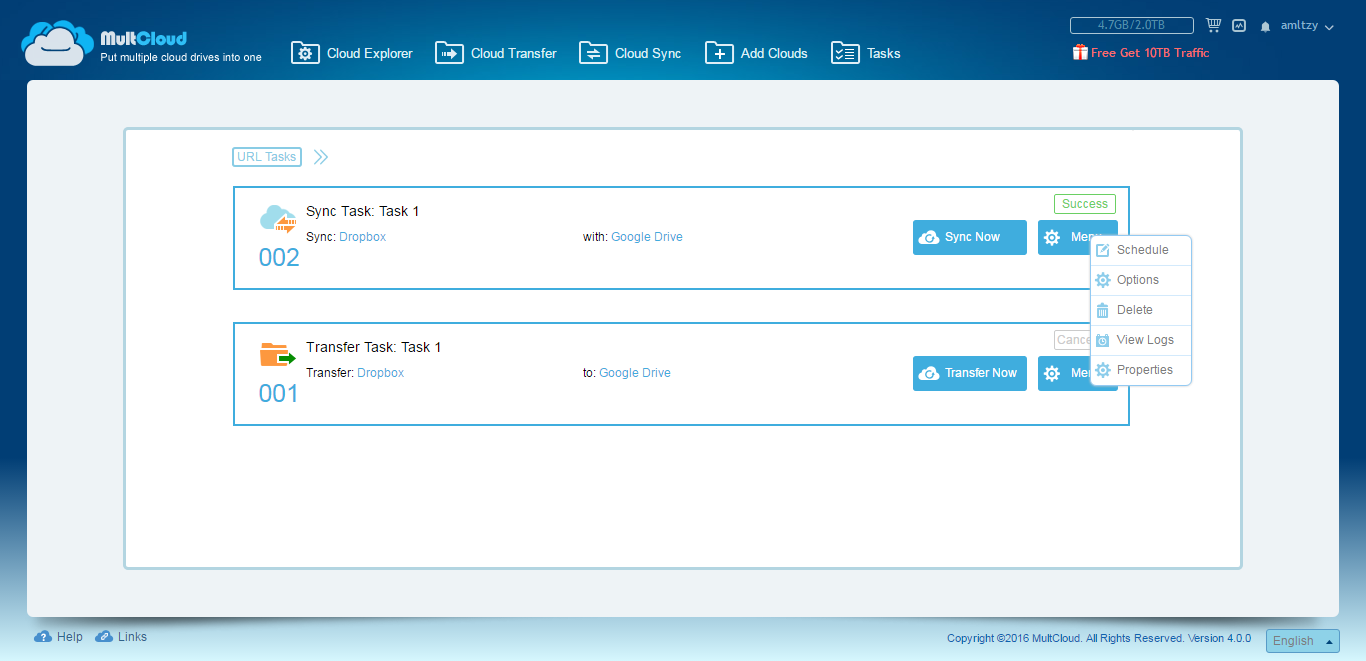This screenshot has height=661, width=1366.
Task: Open the Menu button of Transfer Task
Action: [x=1064, y=373]
